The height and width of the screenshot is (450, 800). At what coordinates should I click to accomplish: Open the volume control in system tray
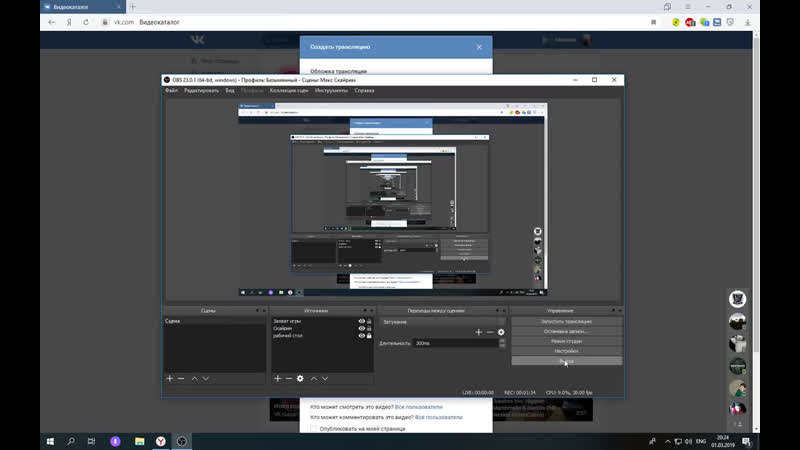688,441
